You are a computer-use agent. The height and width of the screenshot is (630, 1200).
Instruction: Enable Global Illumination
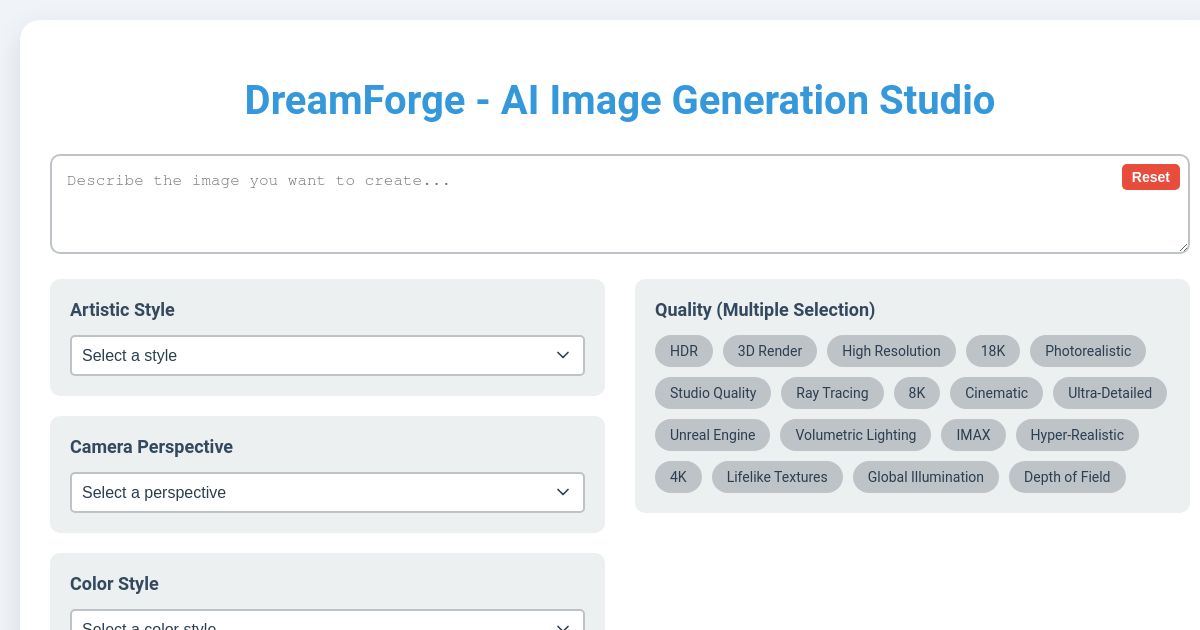925,477
